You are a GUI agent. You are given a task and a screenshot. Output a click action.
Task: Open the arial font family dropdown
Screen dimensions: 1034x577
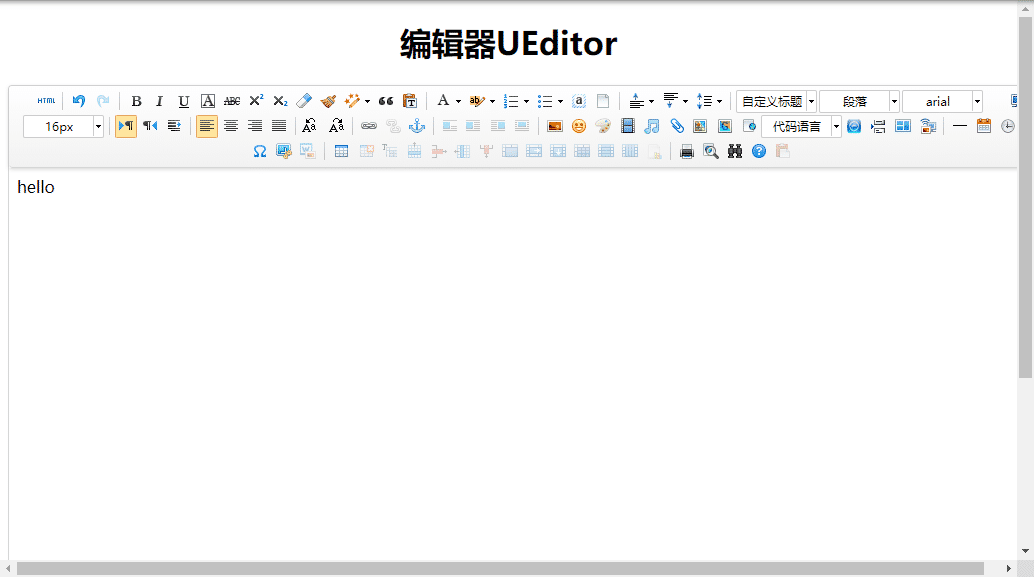pos(943,102)
